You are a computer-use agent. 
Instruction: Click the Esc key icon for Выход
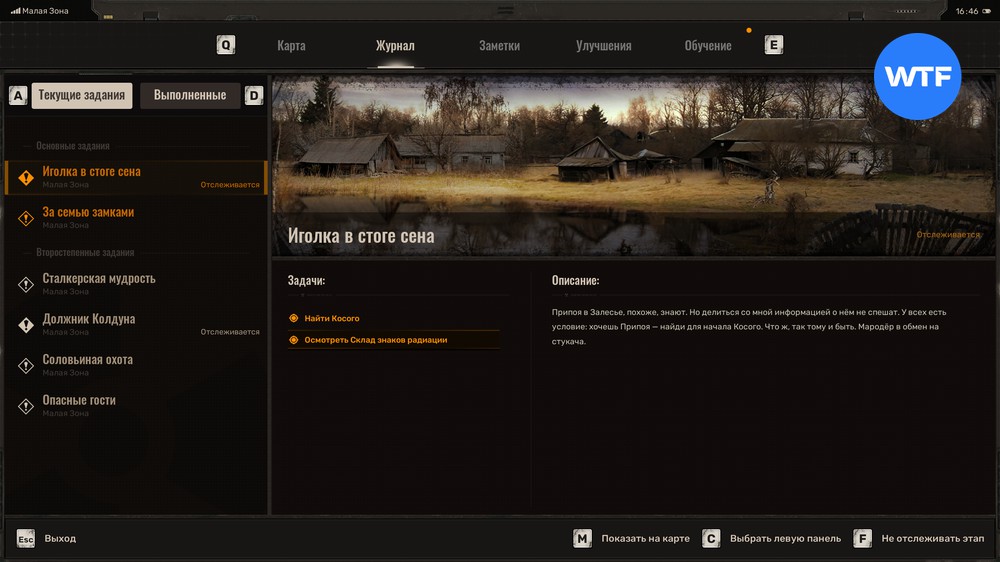point(26,539)
